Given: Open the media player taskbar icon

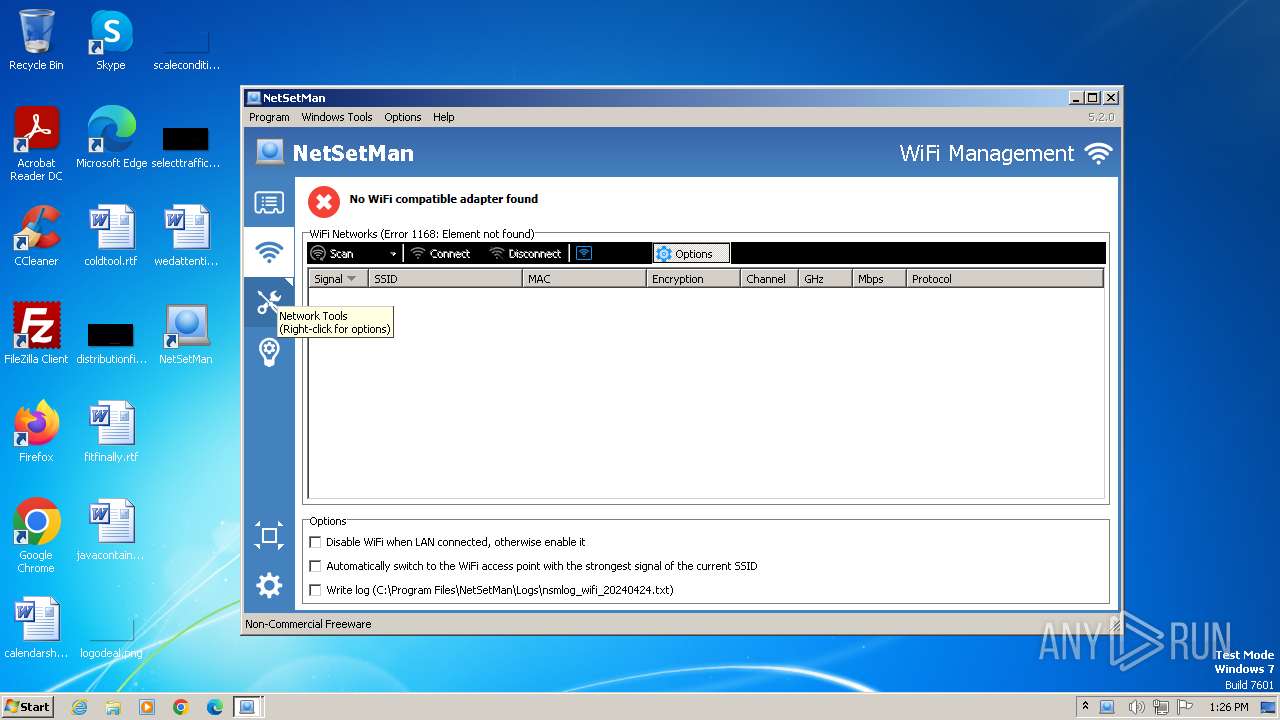Looking at the screenshot, I should pos(147,707).
